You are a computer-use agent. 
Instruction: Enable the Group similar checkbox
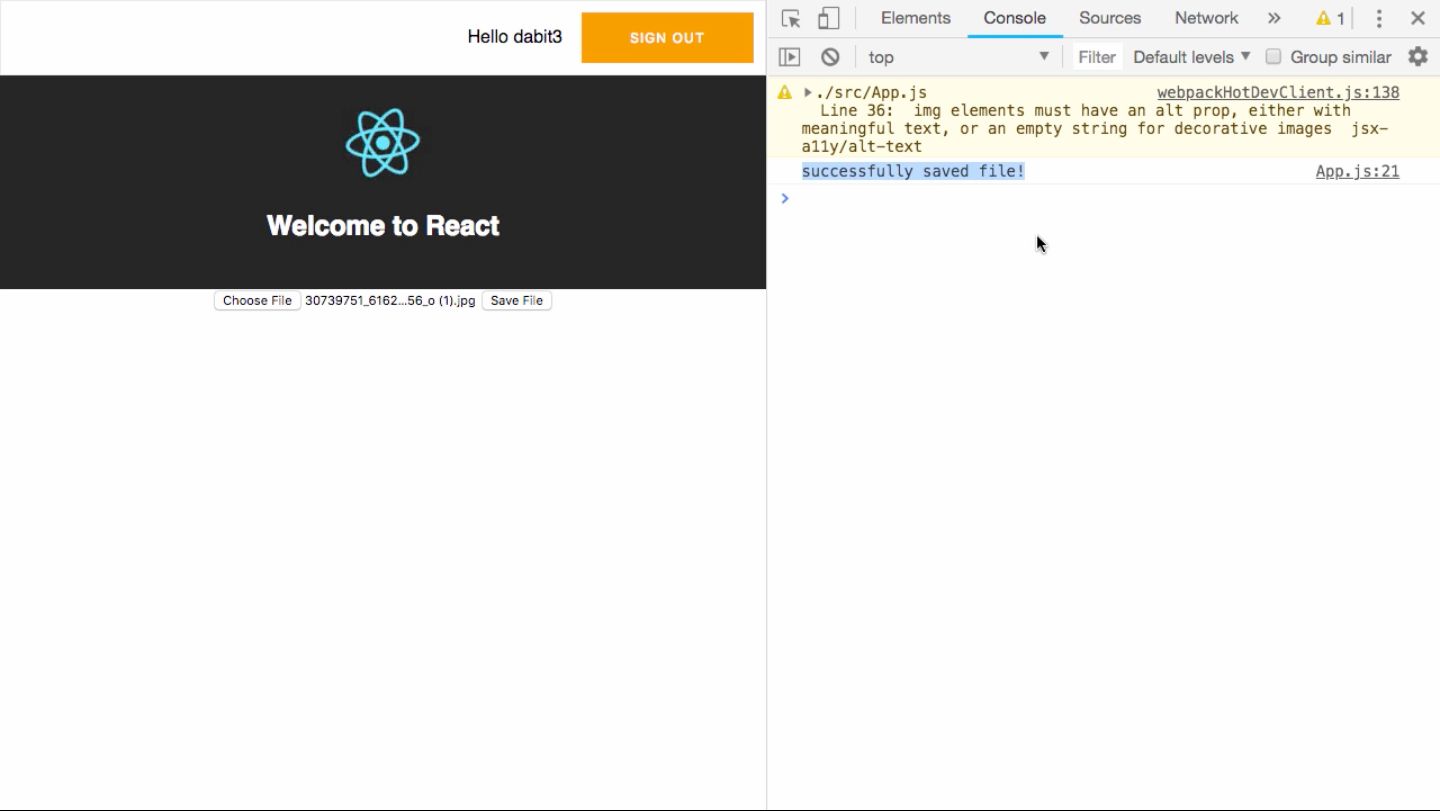[x=1273, y=57]
